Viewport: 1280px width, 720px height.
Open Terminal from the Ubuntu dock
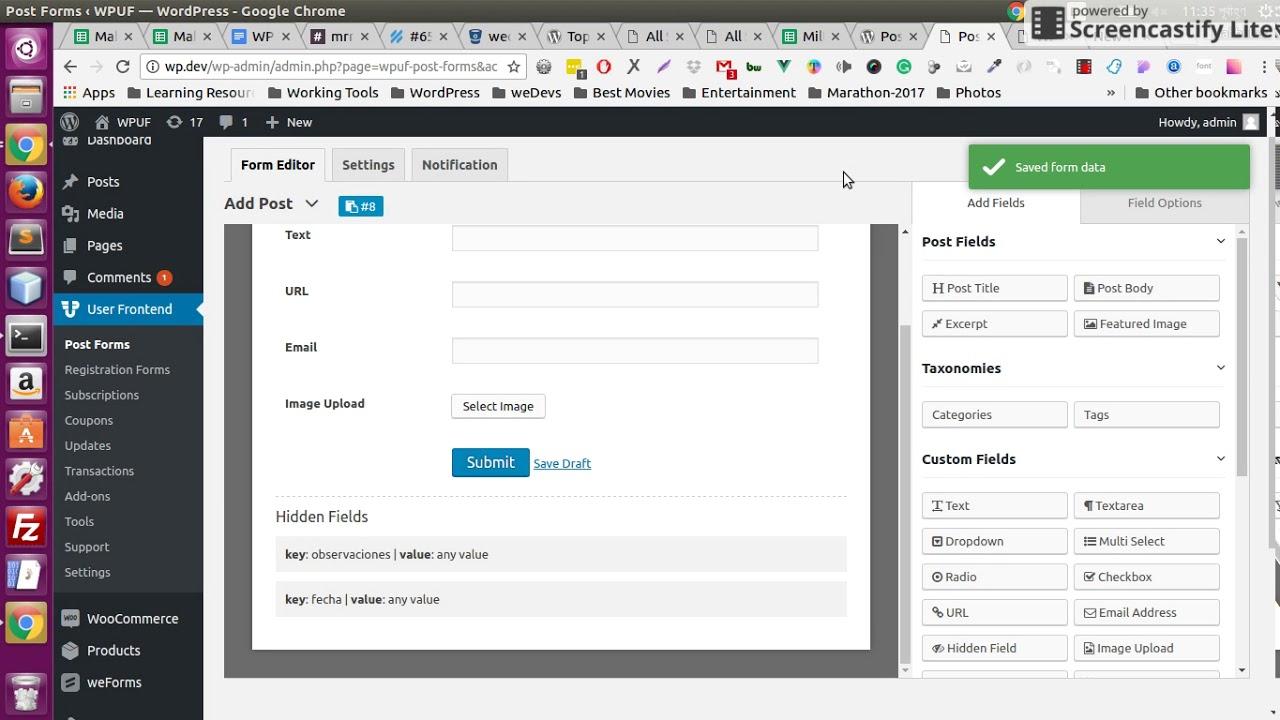26,335
